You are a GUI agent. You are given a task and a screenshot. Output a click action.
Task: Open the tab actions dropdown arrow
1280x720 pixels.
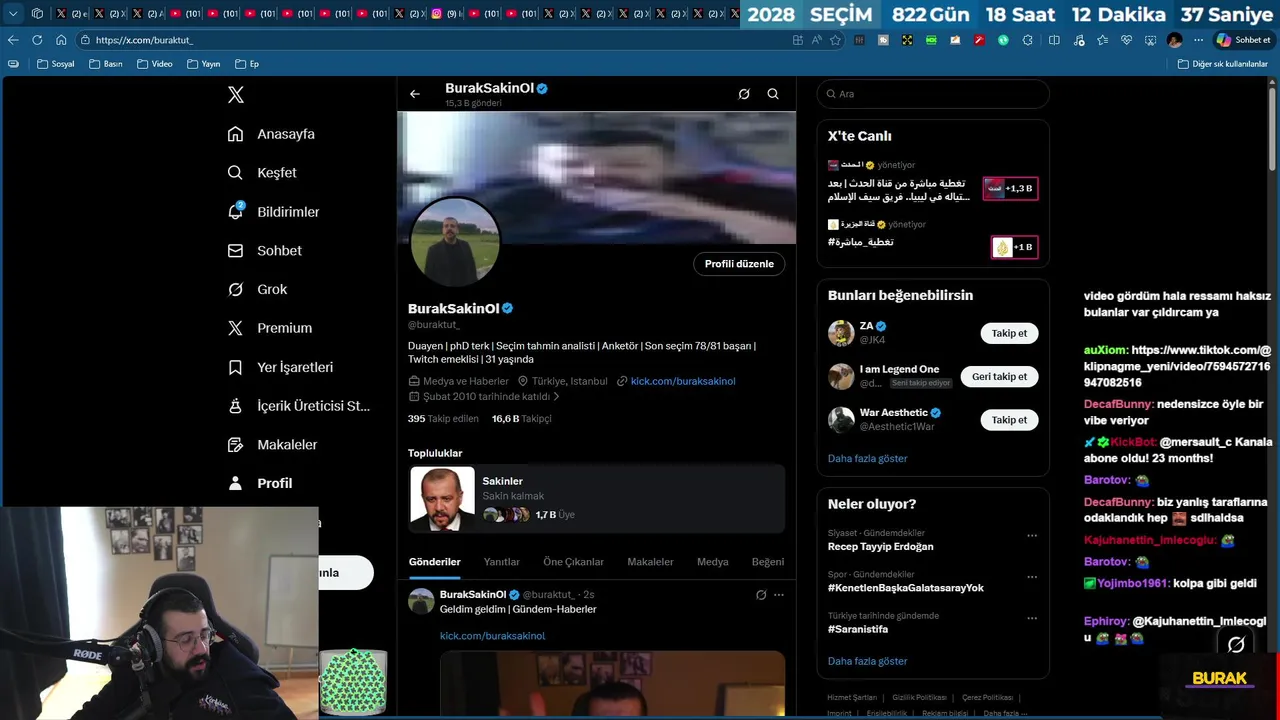[x=13, y=14]
